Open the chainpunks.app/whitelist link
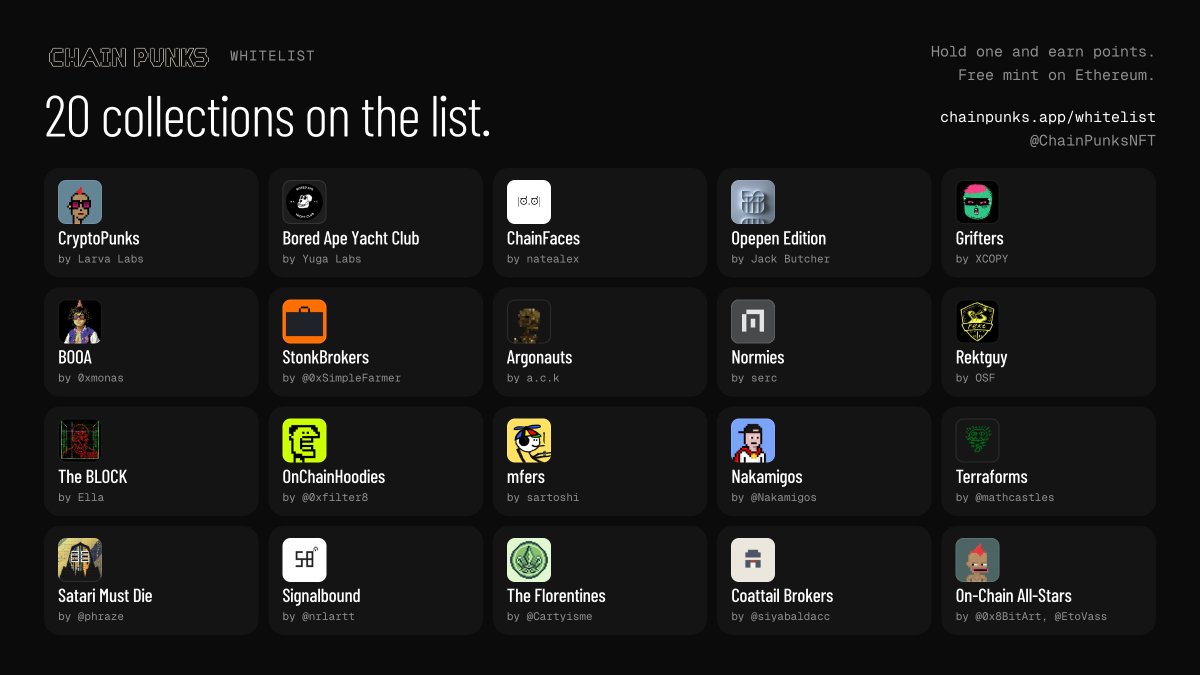The height and width of the screenshot is (675, 1200). click(x=1048, y=117)
